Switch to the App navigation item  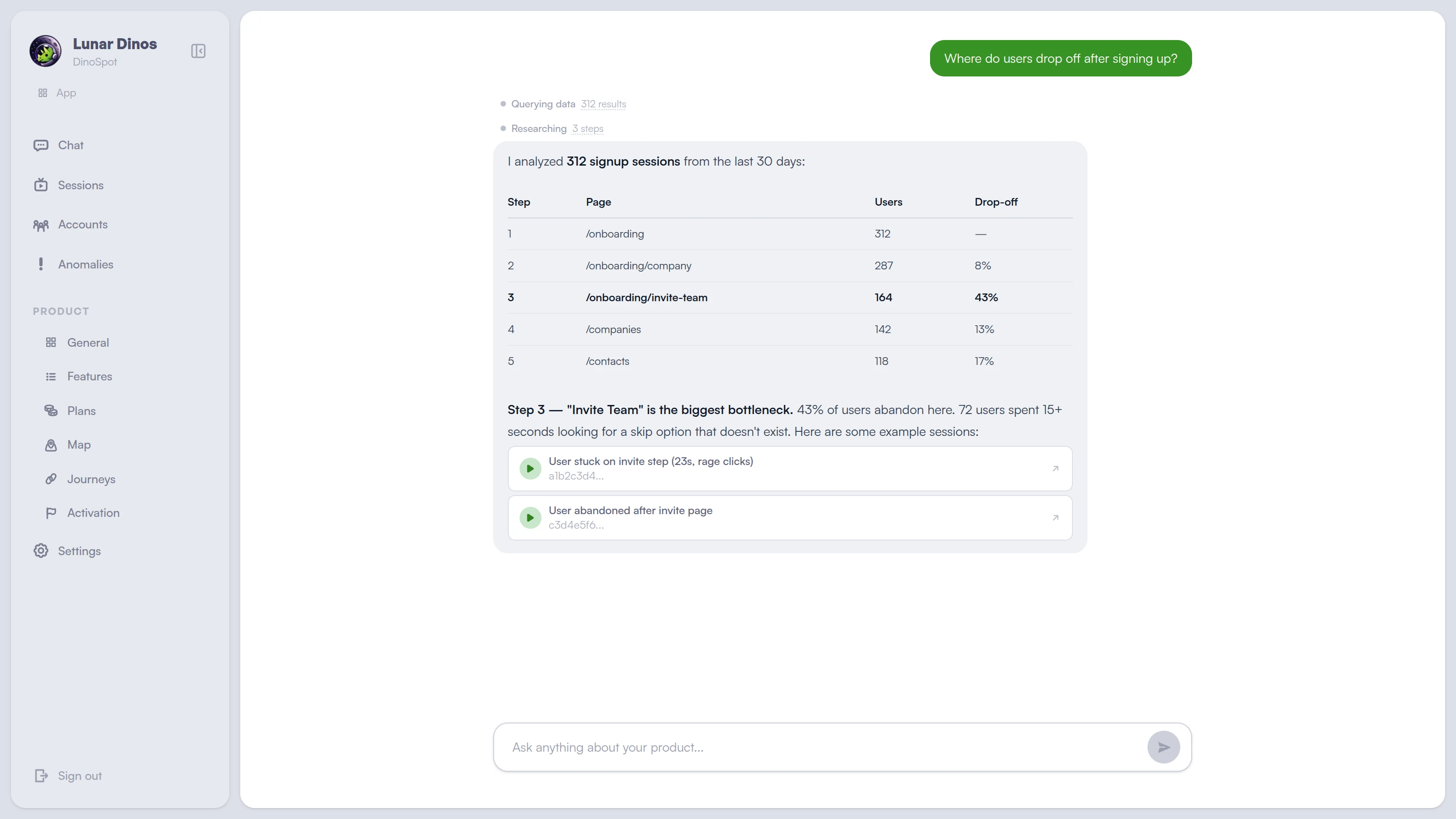[66, 92]
